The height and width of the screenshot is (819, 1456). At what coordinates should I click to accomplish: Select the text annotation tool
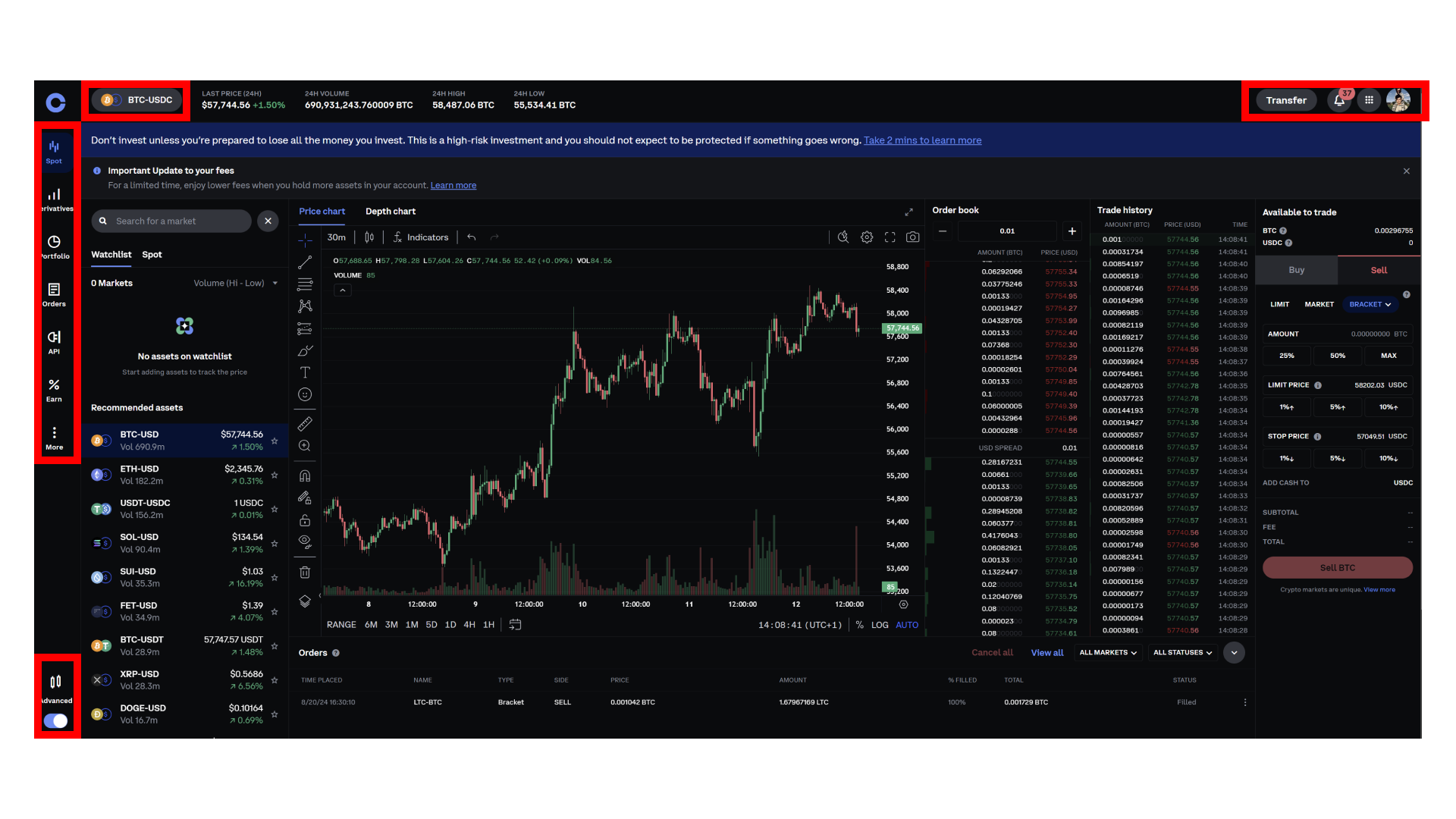[305, 372]
